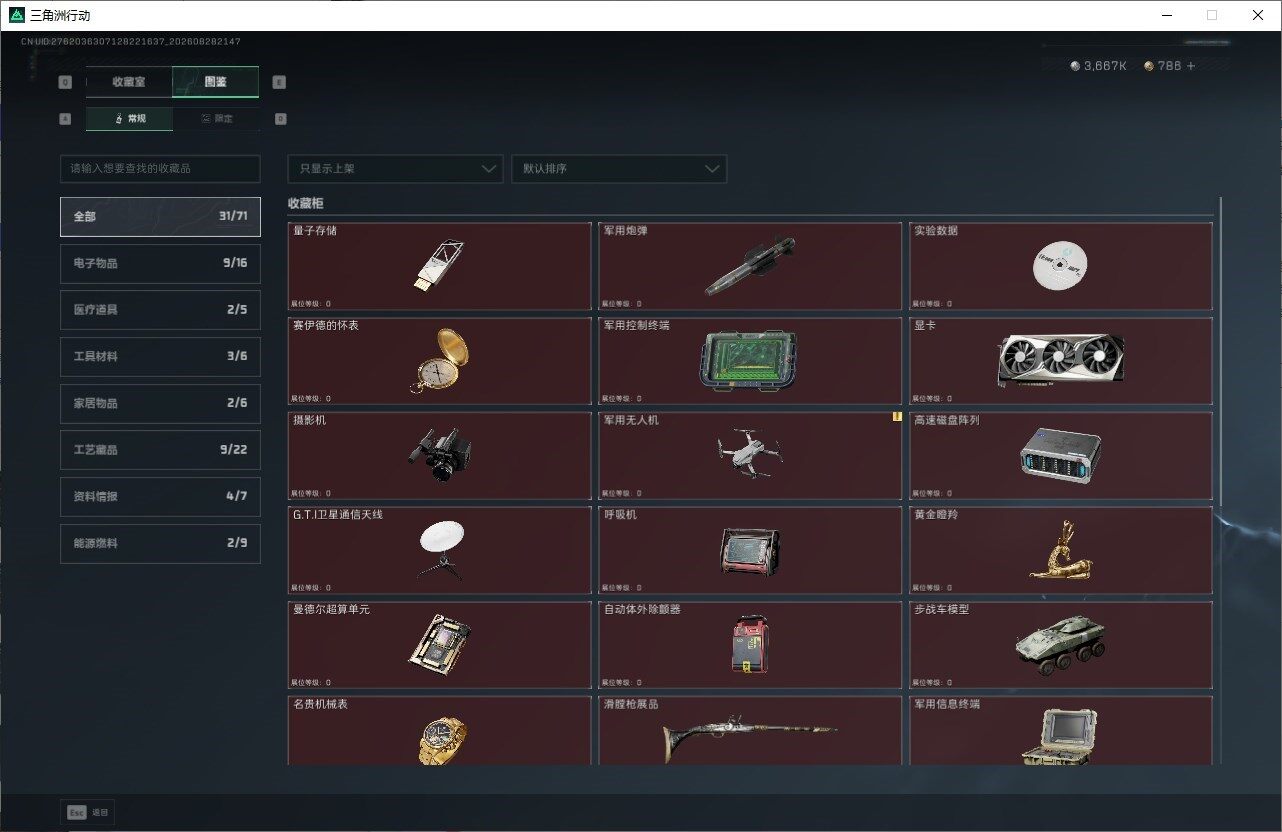Select the 自动体外除颤器 defibrillator item

point(750,644)
